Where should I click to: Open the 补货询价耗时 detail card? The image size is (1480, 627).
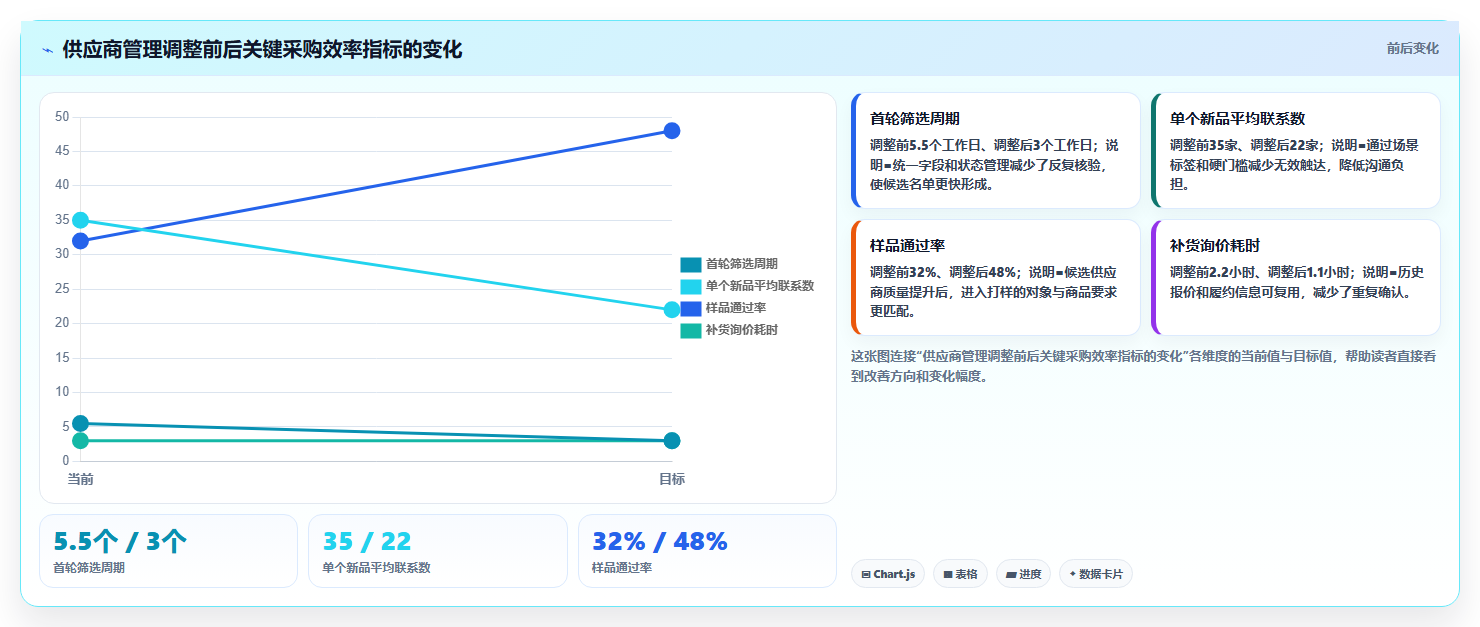[1295, 277]
